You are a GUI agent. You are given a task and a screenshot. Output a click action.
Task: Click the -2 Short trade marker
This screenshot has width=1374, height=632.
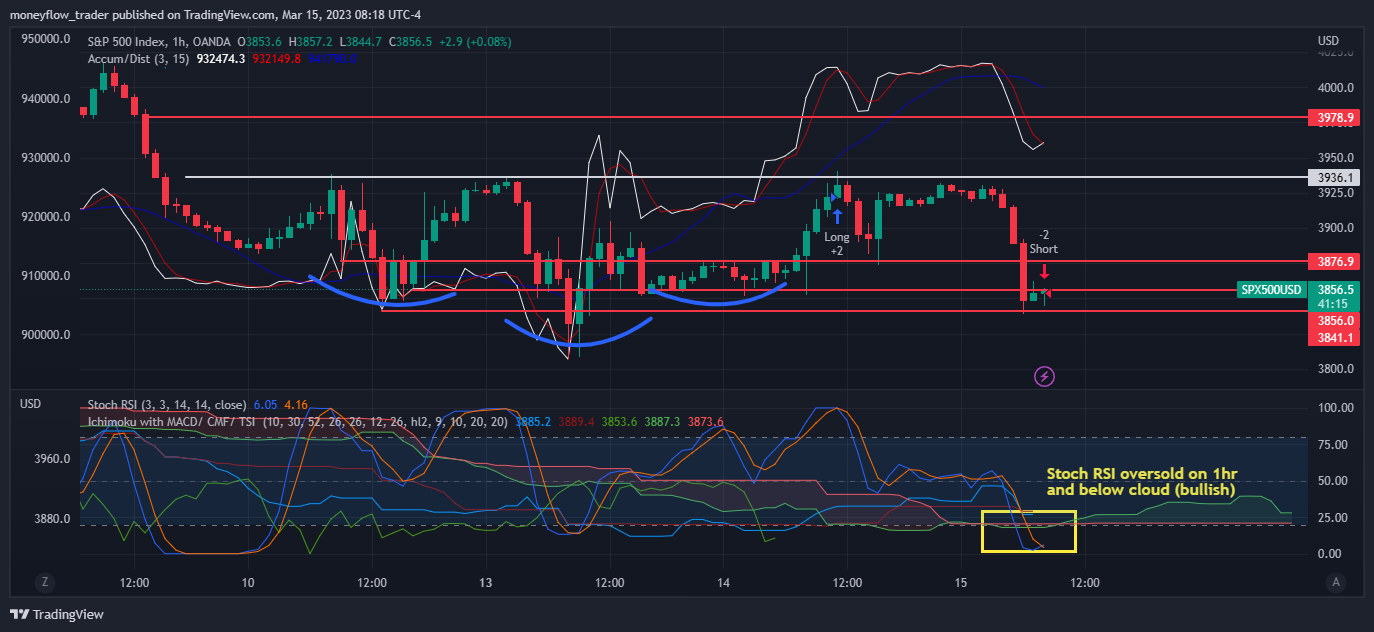point(1043,241)
